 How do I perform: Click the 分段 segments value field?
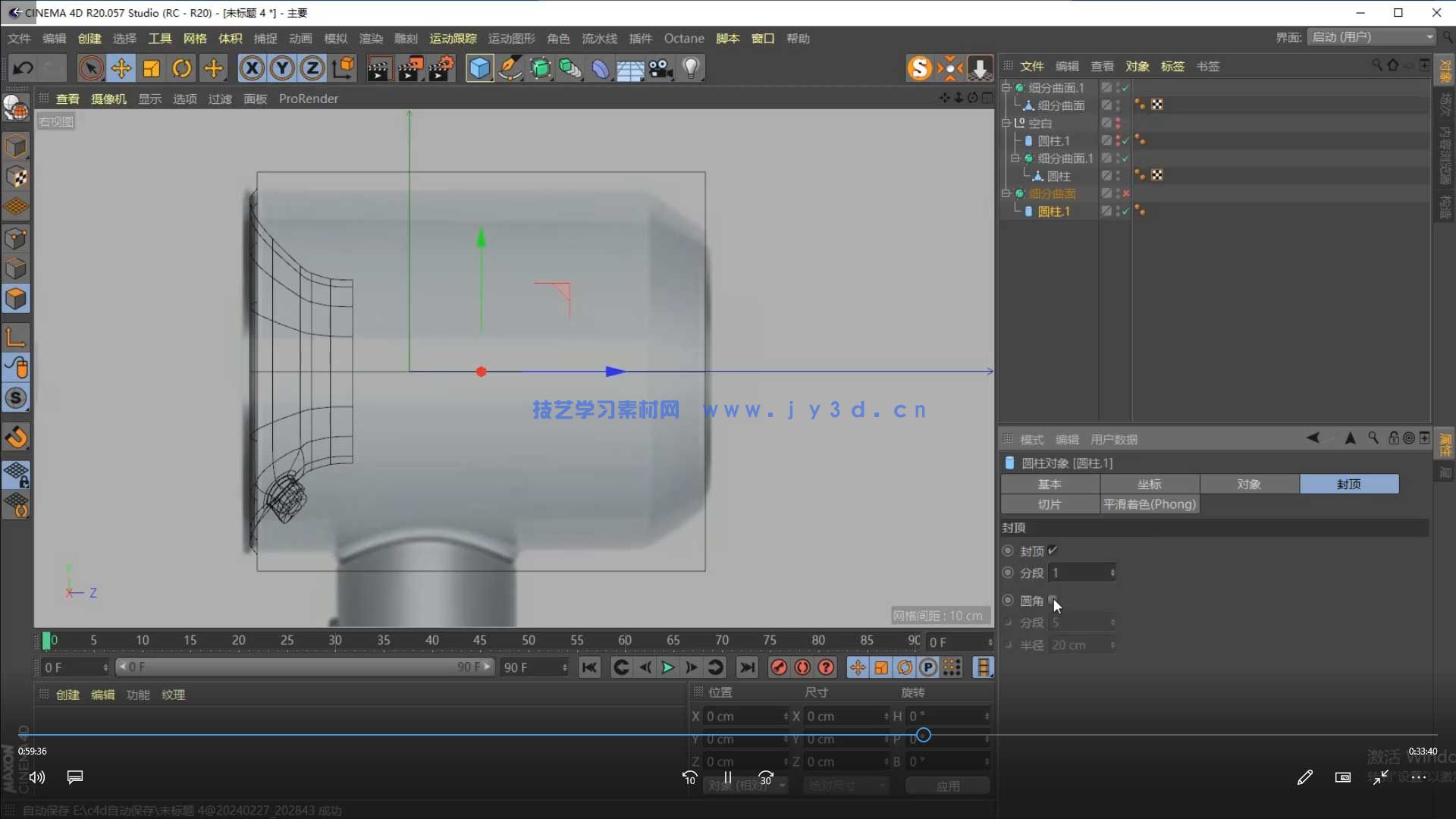[1080, 573]
